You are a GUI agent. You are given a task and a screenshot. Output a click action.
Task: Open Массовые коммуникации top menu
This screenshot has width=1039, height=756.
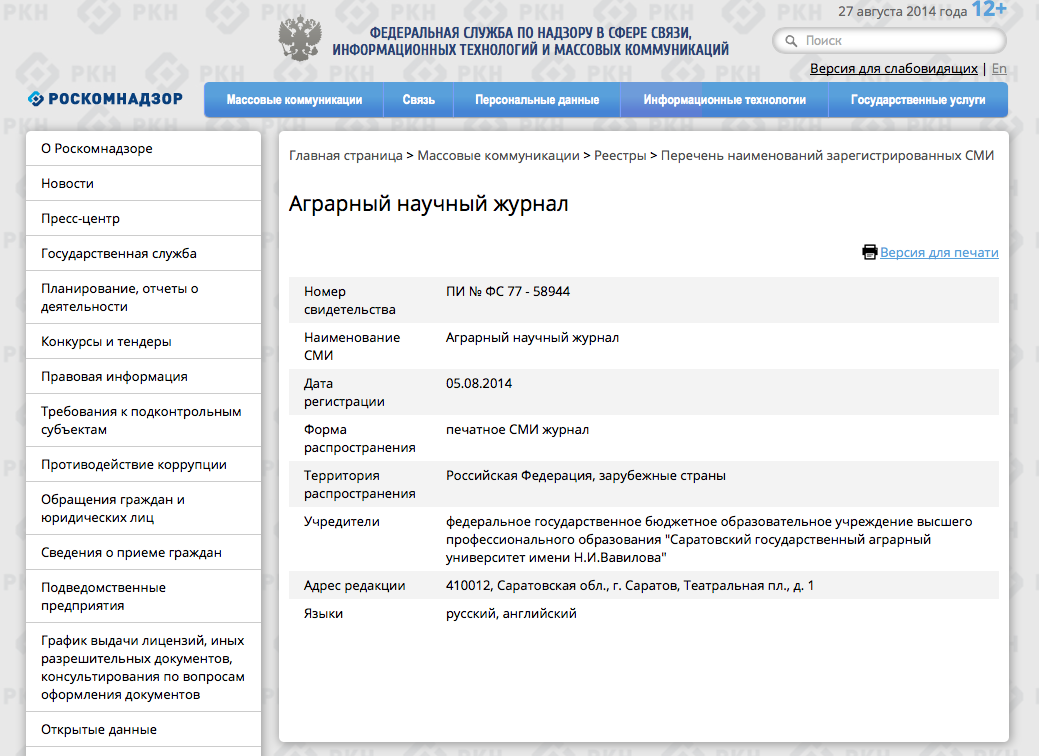pos(294,100)
